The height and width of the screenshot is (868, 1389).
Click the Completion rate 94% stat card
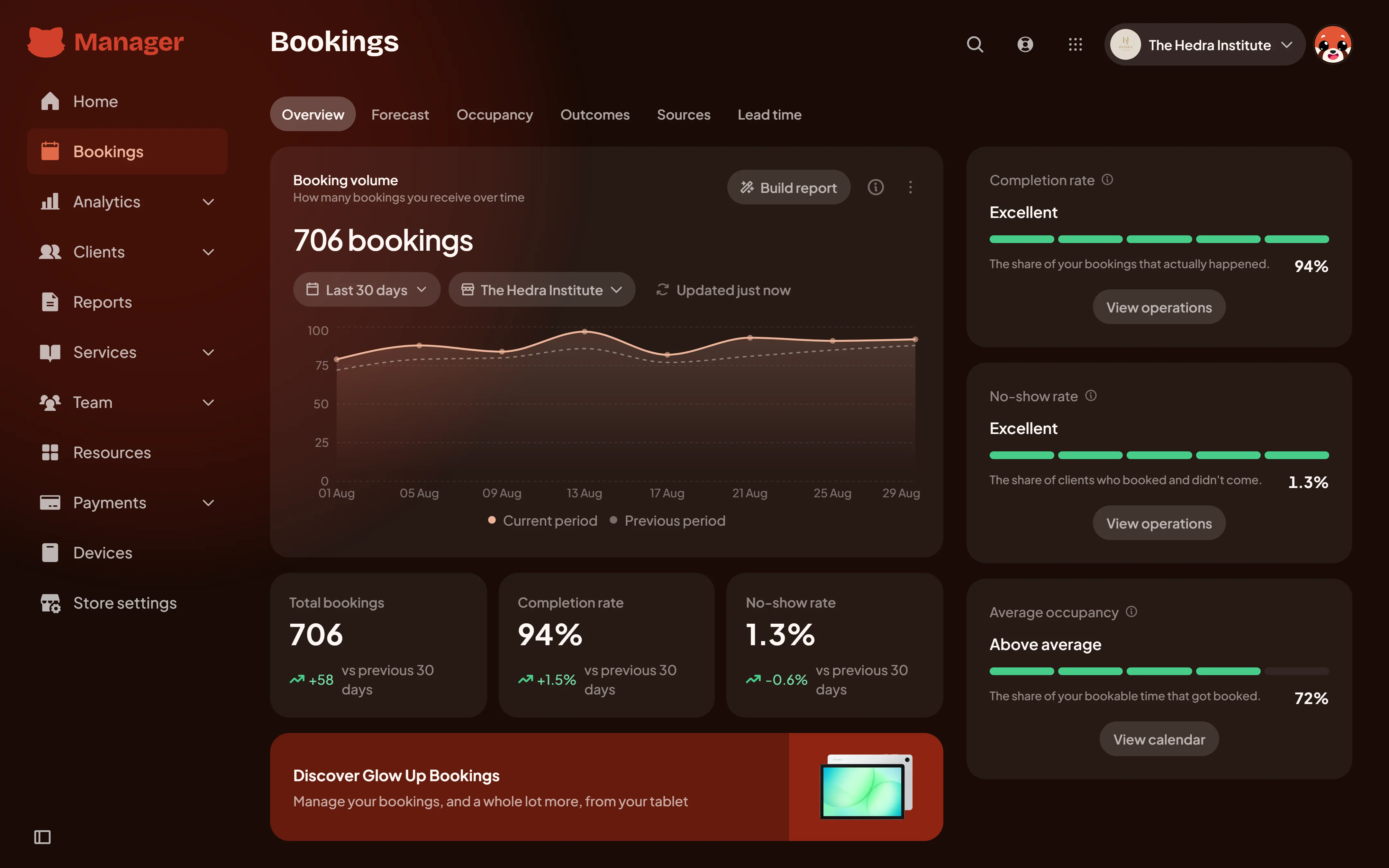click(606, 645)
